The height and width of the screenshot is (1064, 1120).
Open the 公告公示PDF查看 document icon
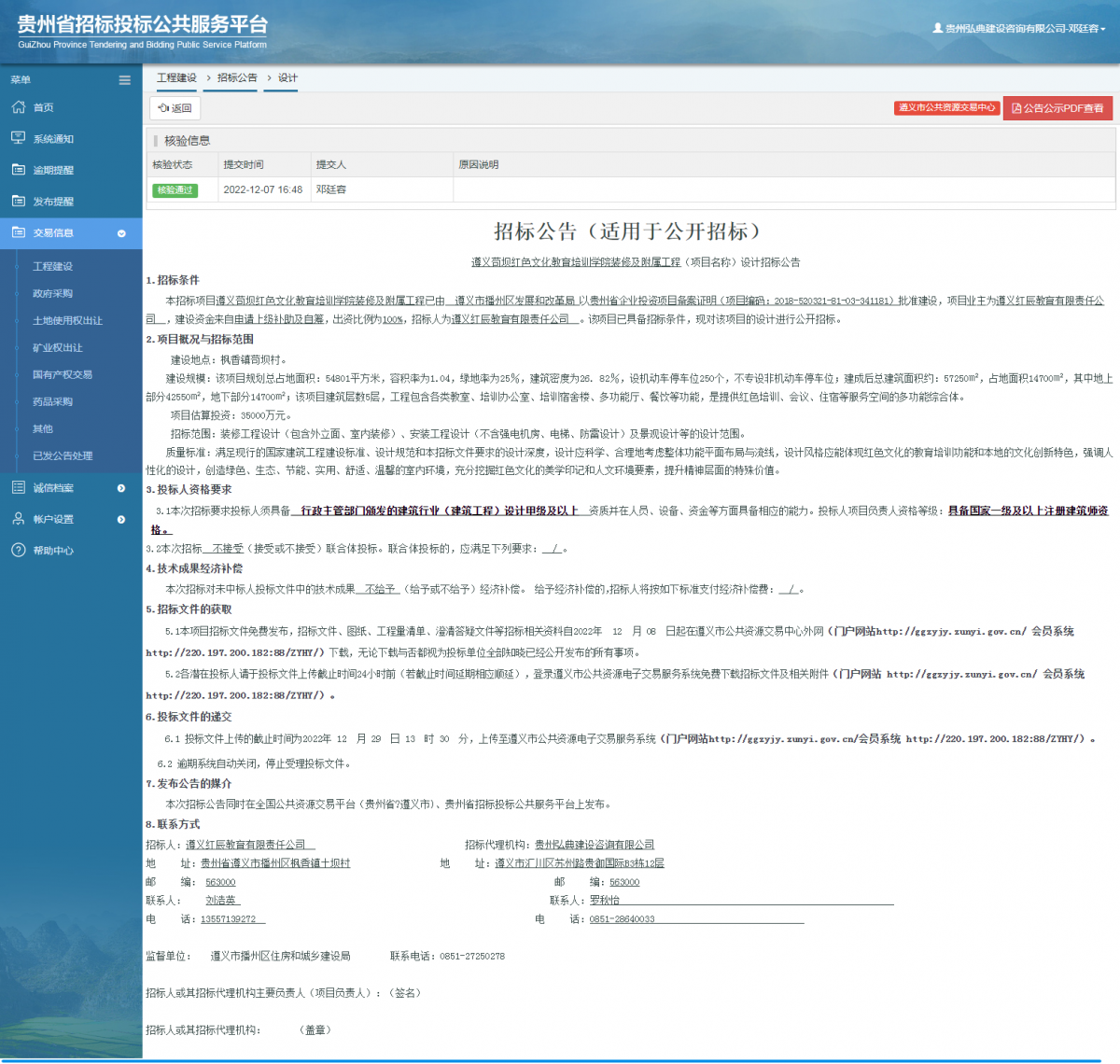[x=1017, y=107]
